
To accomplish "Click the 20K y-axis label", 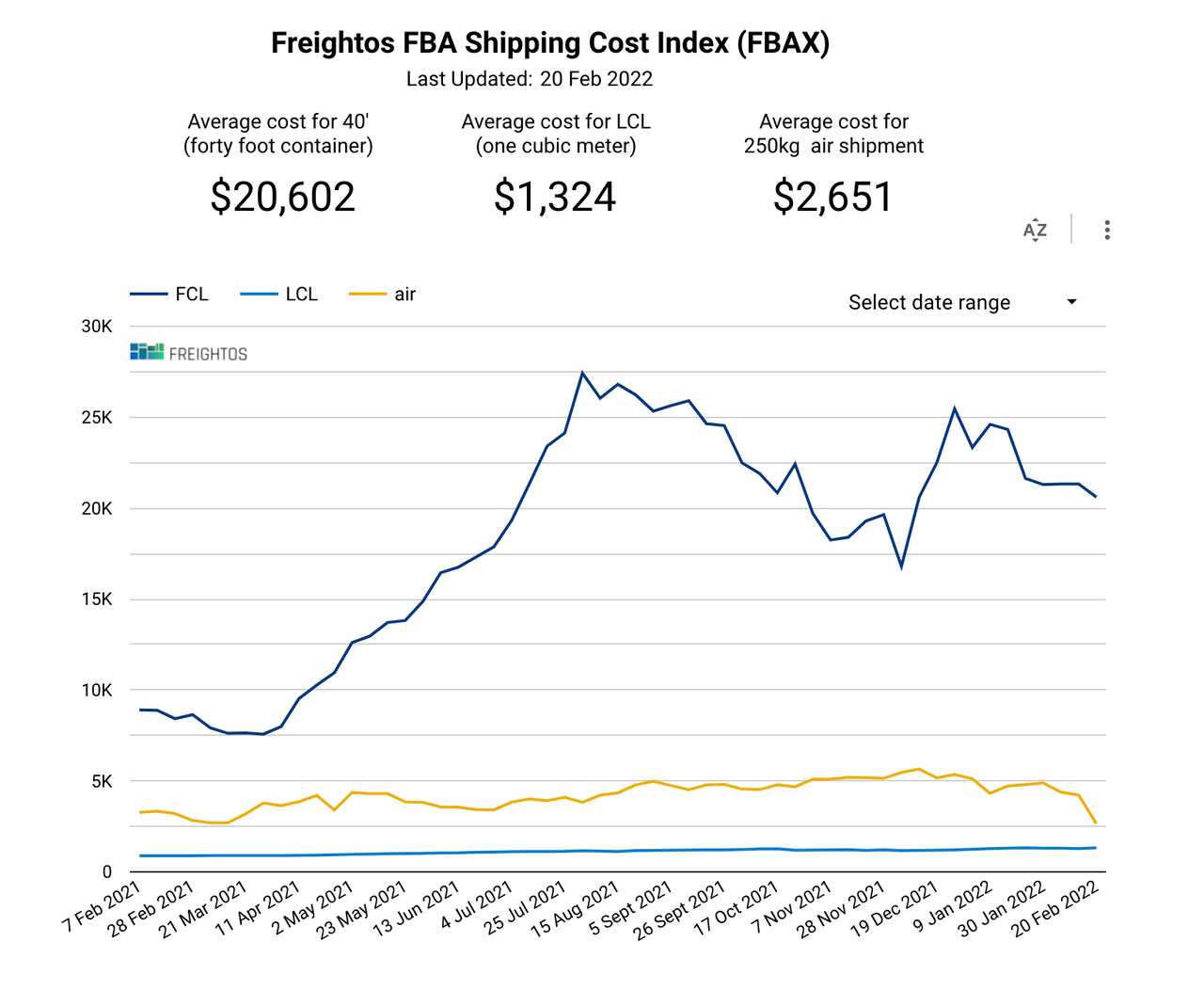I will [97, 509].
